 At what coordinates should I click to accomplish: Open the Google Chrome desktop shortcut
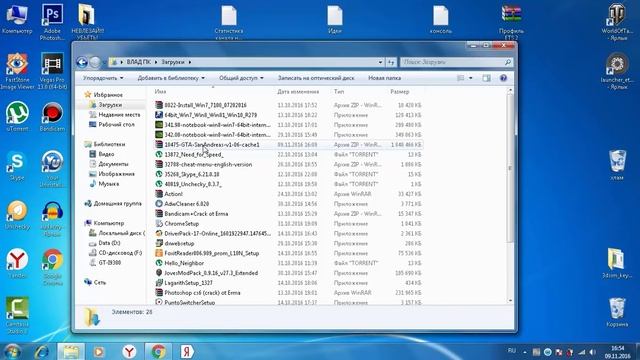(52, 266)
